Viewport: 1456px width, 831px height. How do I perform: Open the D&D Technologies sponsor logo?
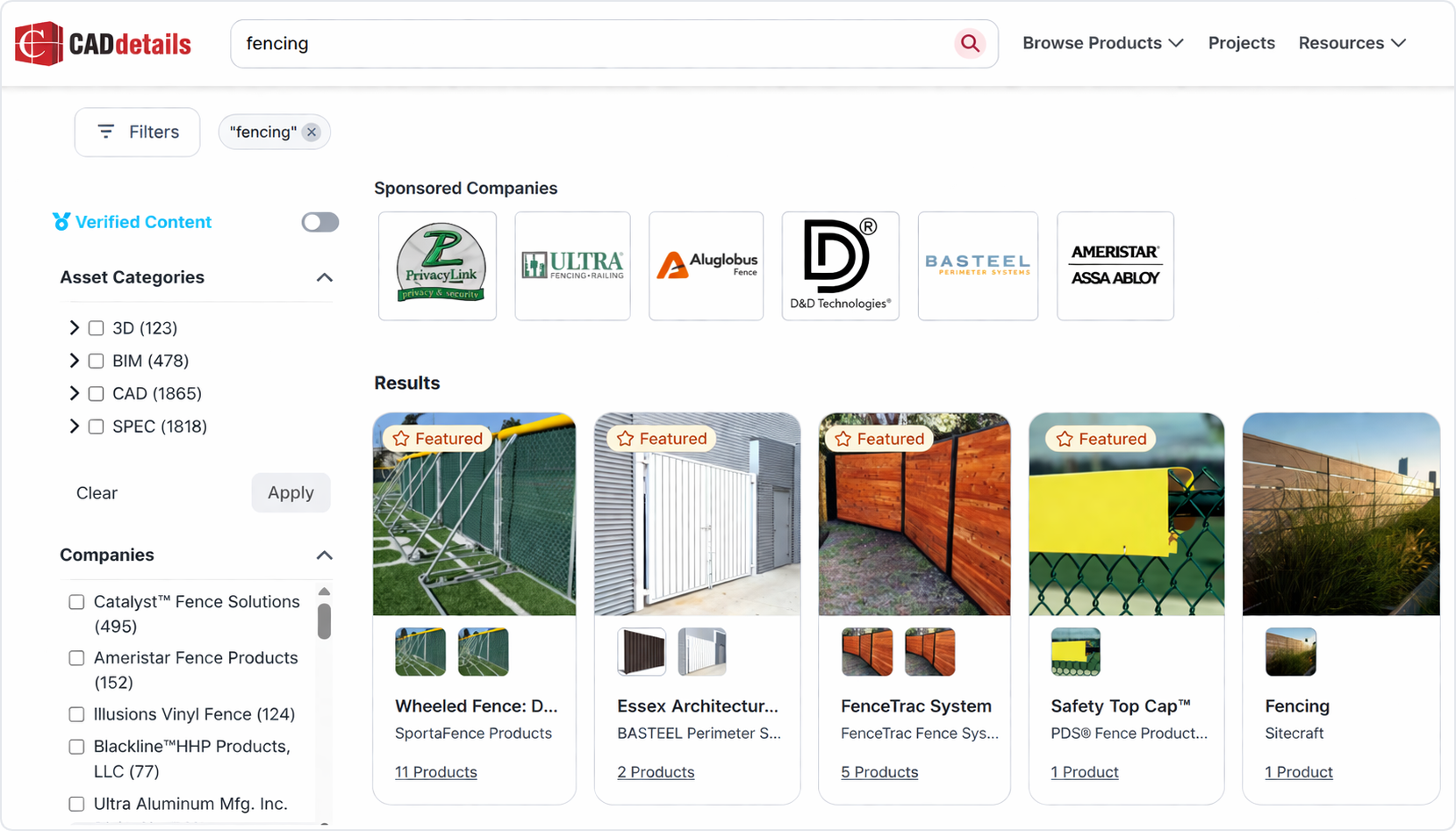(x=841, y=266)
